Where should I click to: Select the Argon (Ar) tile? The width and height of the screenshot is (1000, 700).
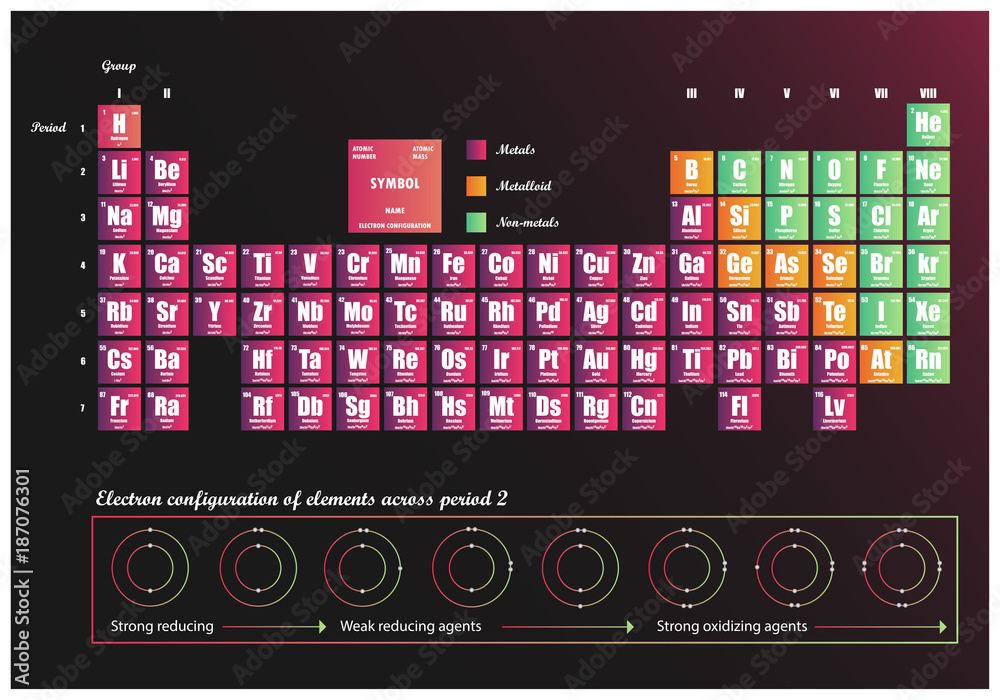(928, 219)
